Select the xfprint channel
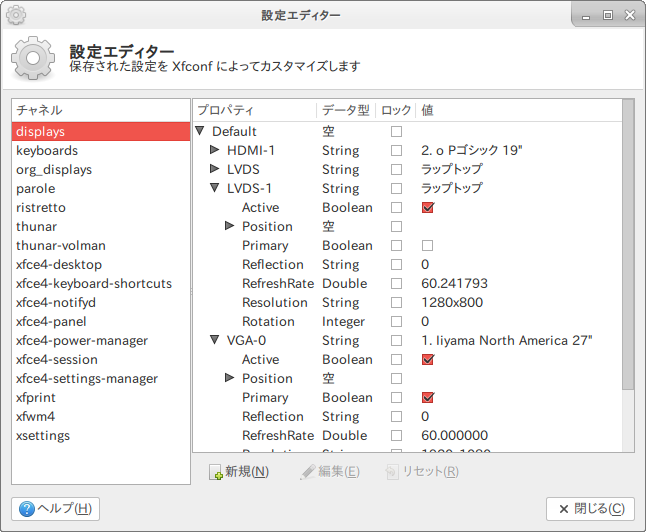 [x=101, y=397]
